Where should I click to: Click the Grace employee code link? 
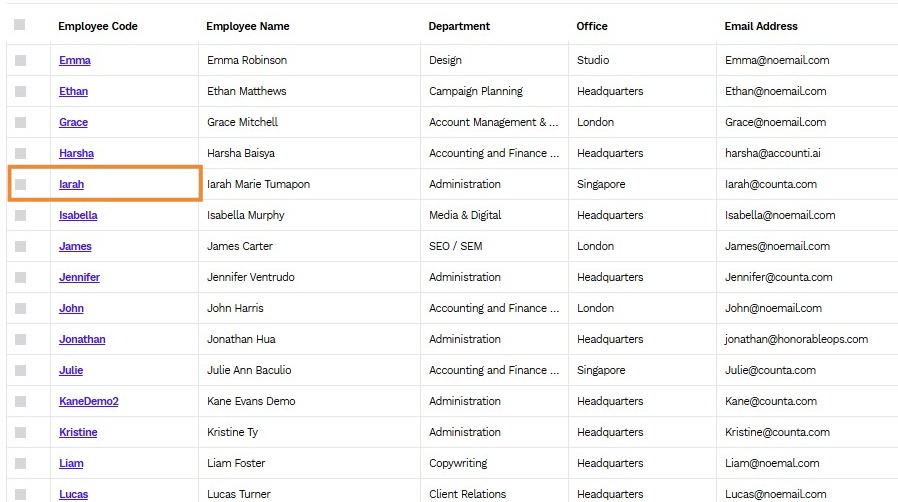click(73, 122)
